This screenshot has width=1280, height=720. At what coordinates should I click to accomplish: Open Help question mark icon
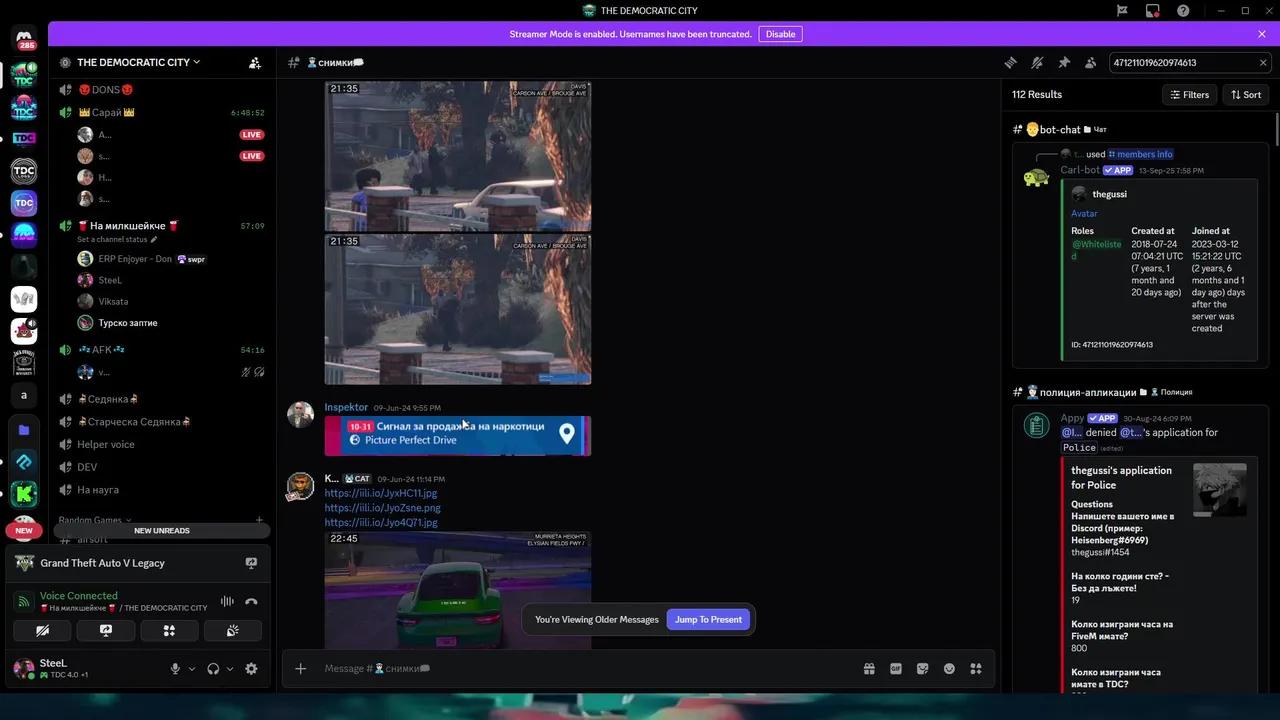click(x=1184, y=11)
